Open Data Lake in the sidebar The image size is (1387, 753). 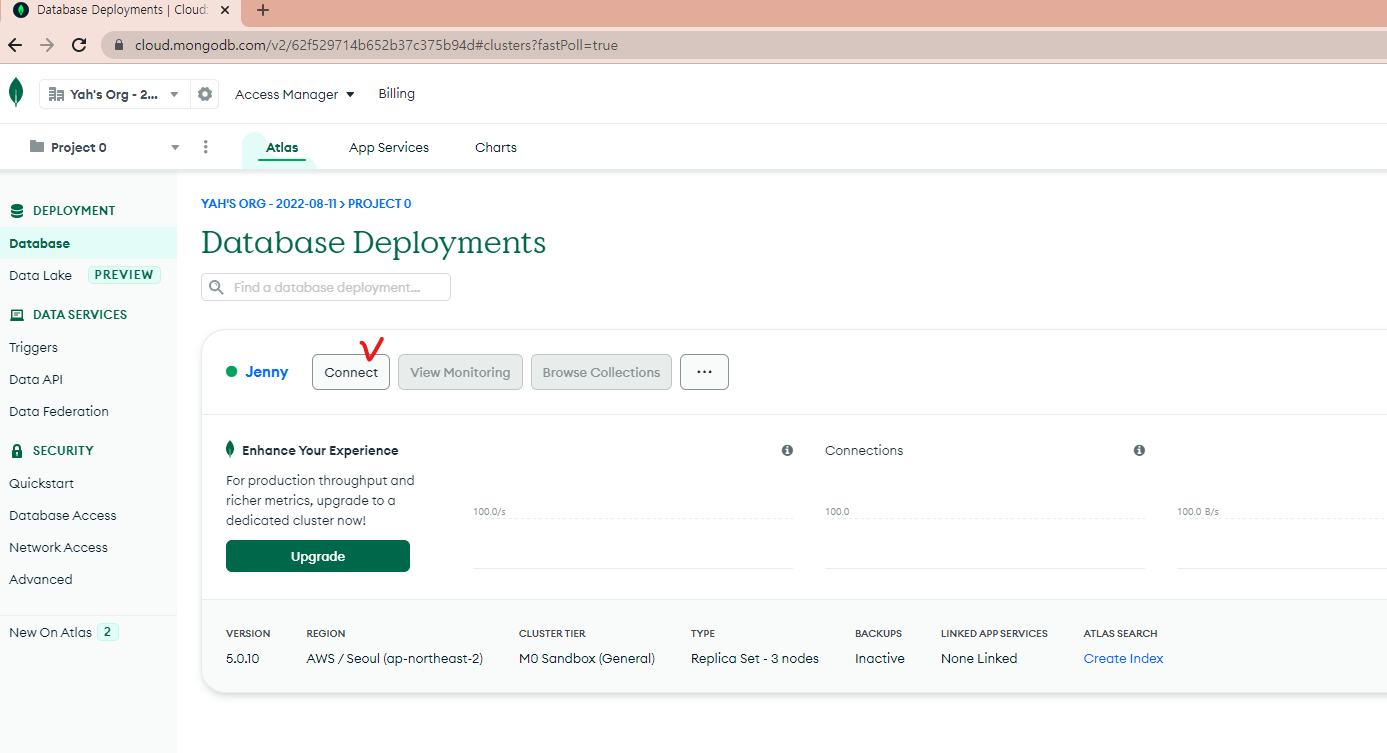coord(41,275)
